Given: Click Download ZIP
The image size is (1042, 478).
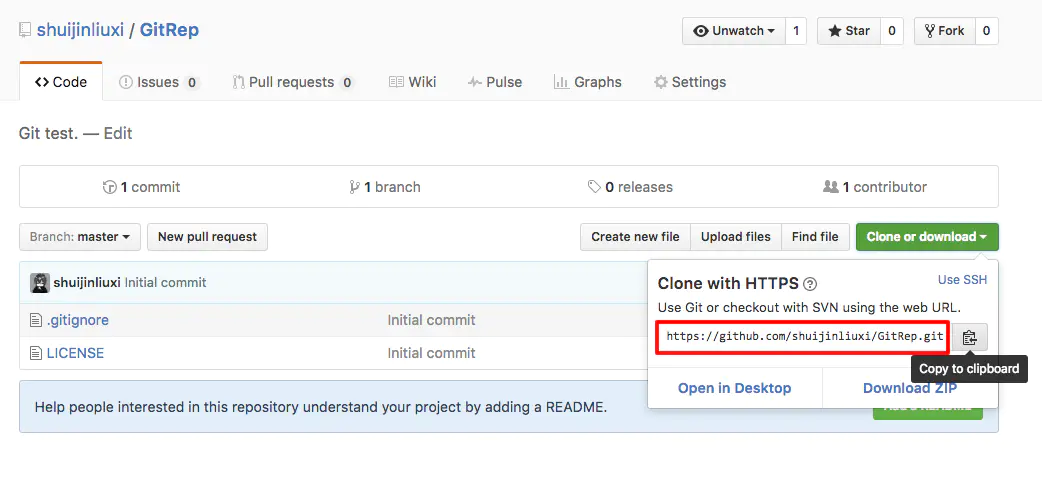Looking at the screenshot, I should click(x=909, y=388).
